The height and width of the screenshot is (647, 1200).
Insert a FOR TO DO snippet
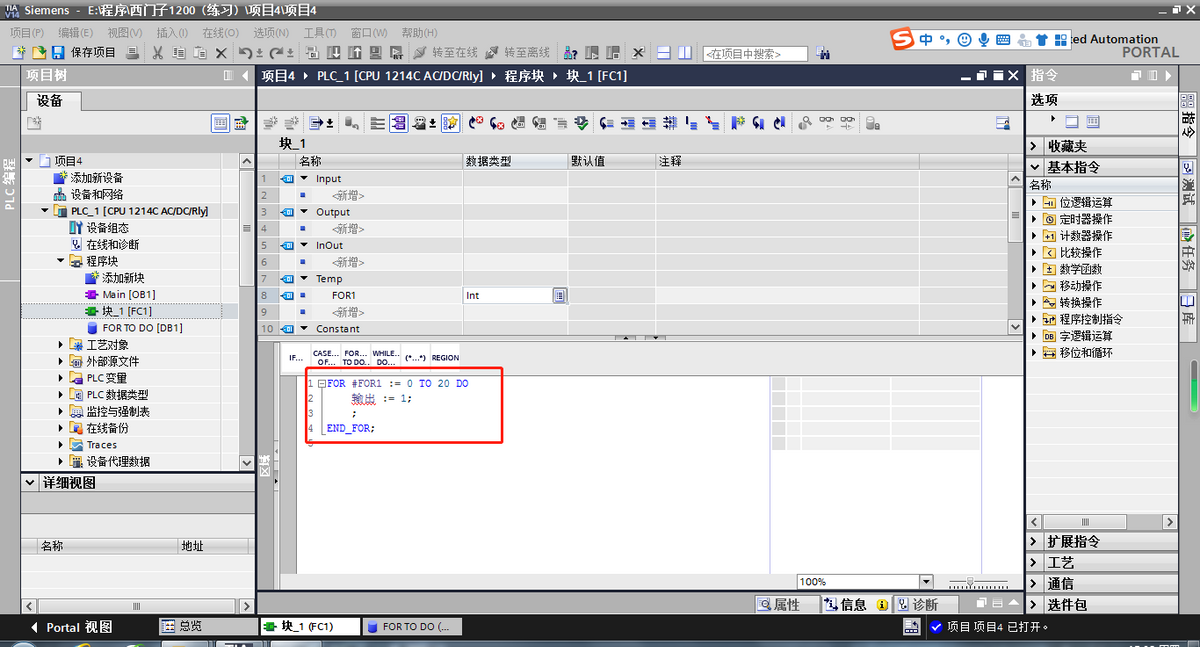coord(354,357)
